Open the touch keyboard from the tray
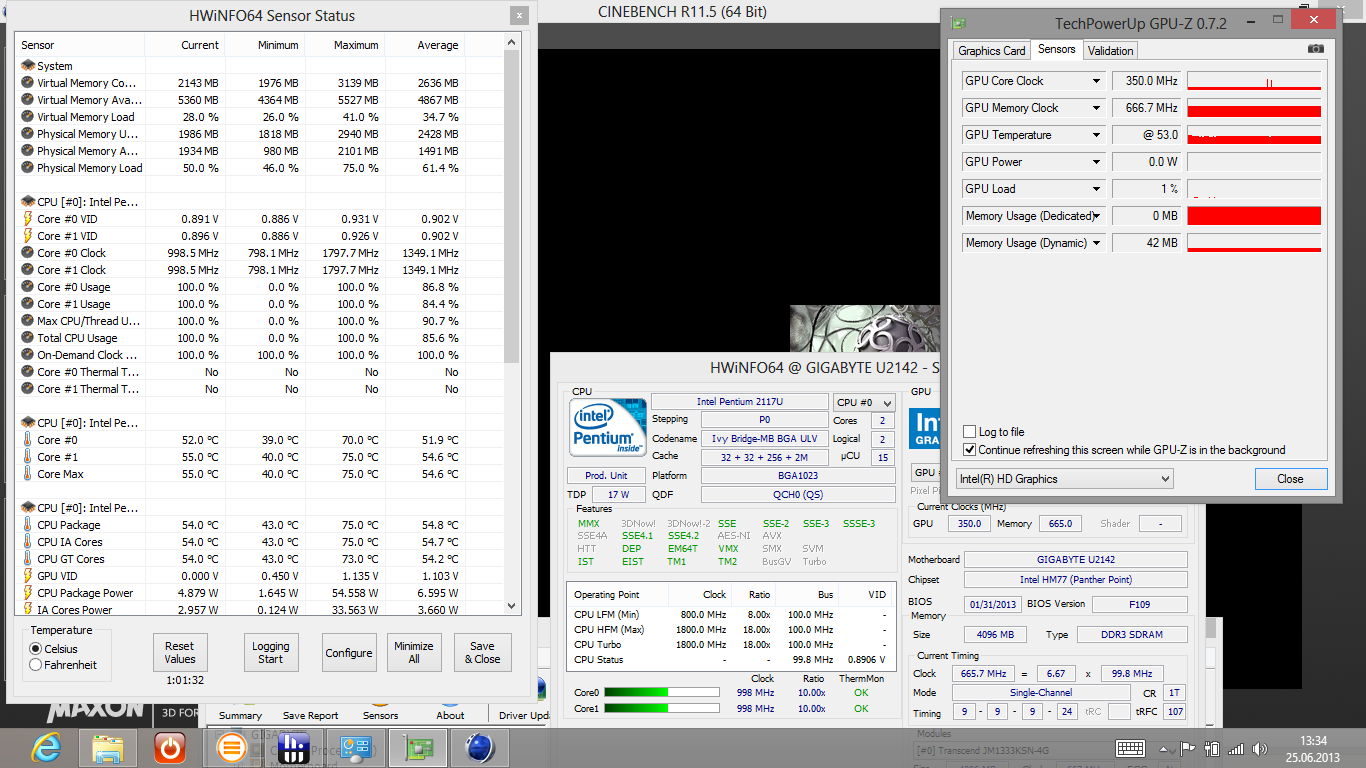 pyautogui.click(x=1131, y=748)
